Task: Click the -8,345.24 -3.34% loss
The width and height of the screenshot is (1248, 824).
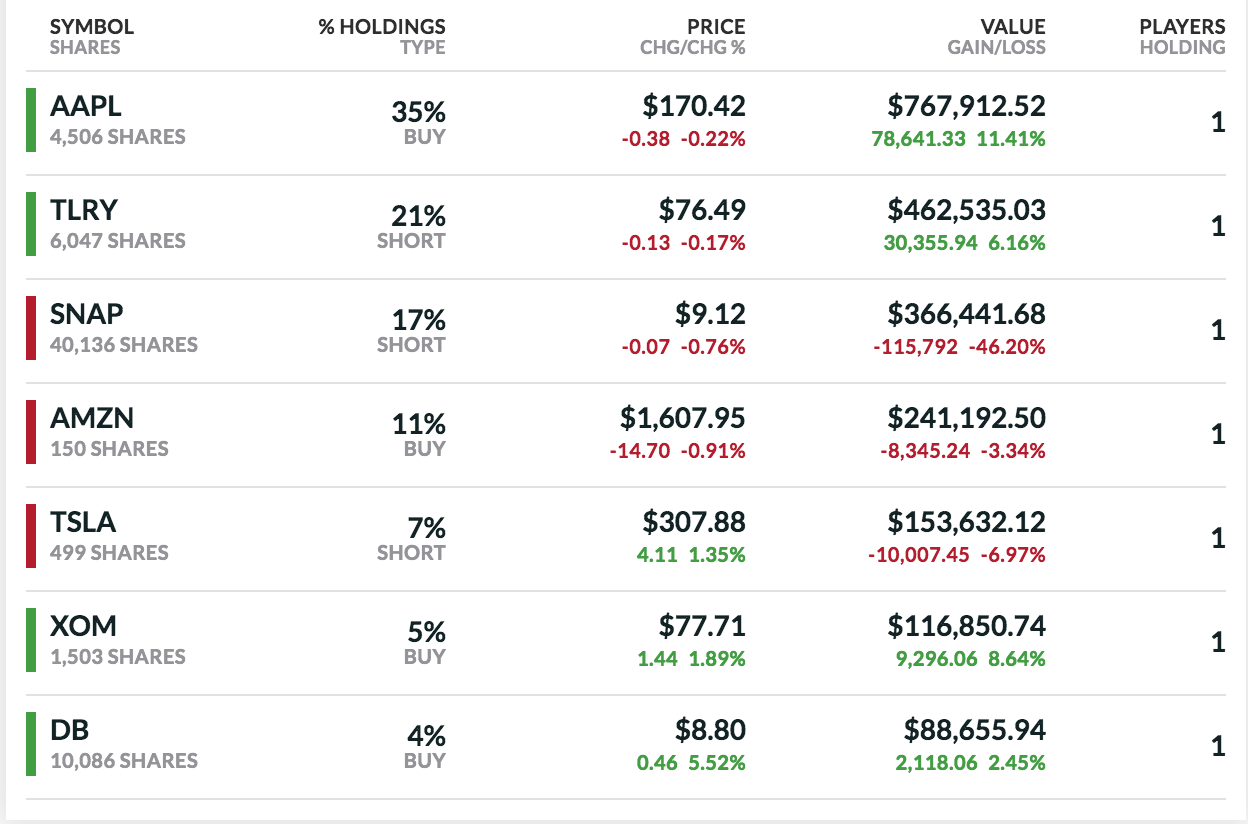Action: 963,451
